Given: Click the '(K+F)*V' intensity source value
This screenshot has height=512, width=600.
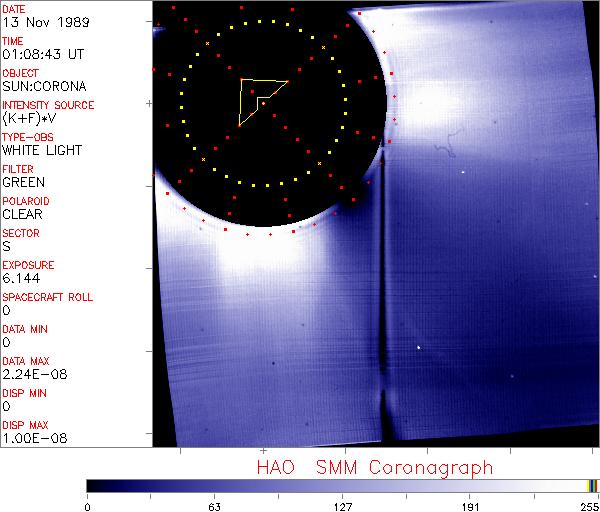Looking at the screenshot, I should 29,119.
